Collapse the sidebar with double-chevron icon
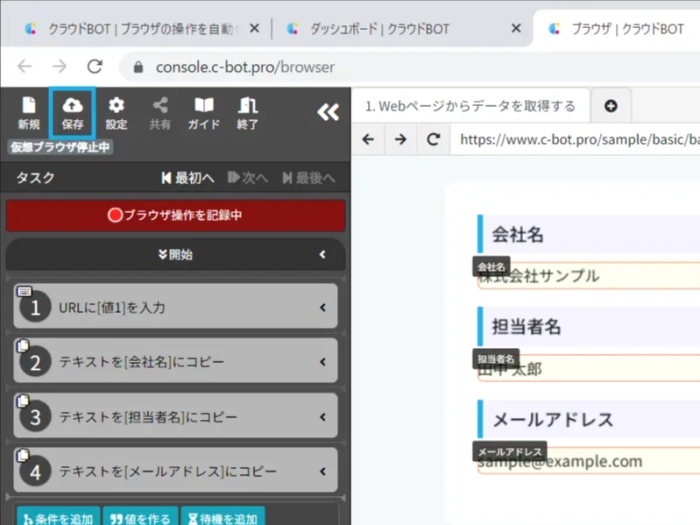 coord(328,112)
